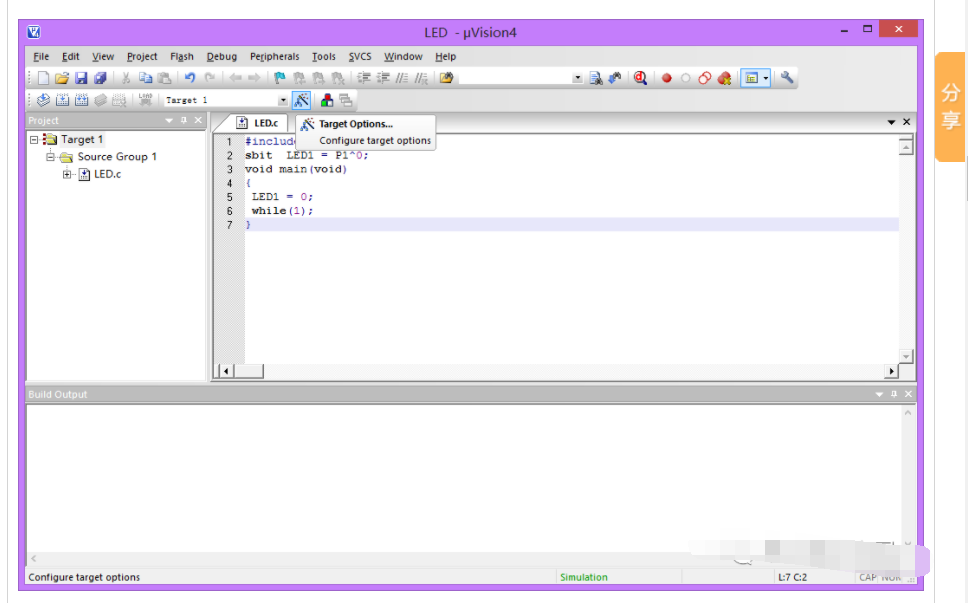Viewport: 968px width, 603px height.
Task: Translate the current file with the compile icon
Action: click(x=43, y=100)
